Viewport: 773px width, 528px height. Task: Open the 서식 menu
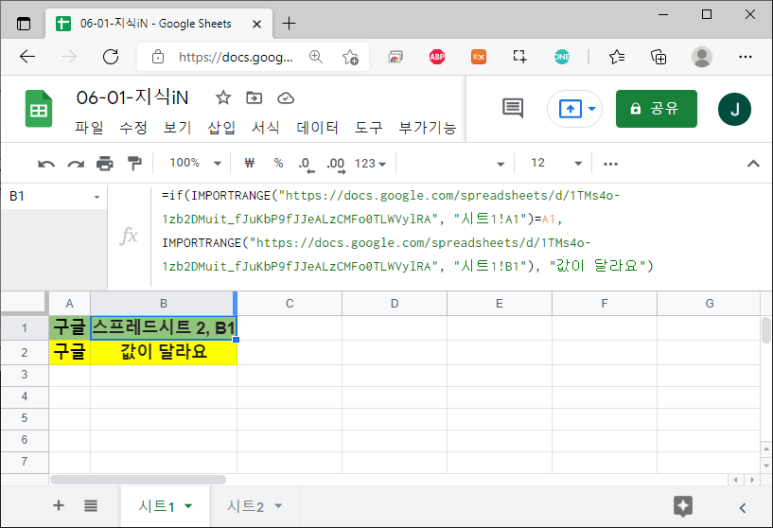pyautogui.click(x=266, y=128)
